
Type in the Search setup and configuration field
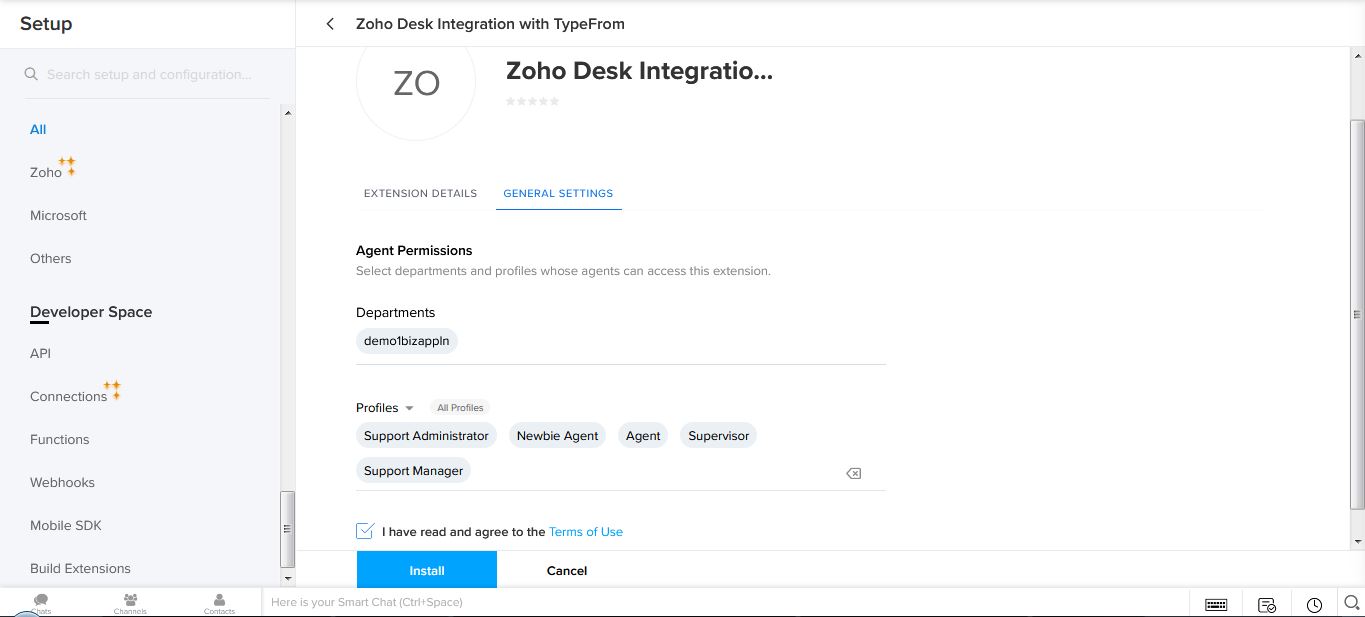pos(150,74)
